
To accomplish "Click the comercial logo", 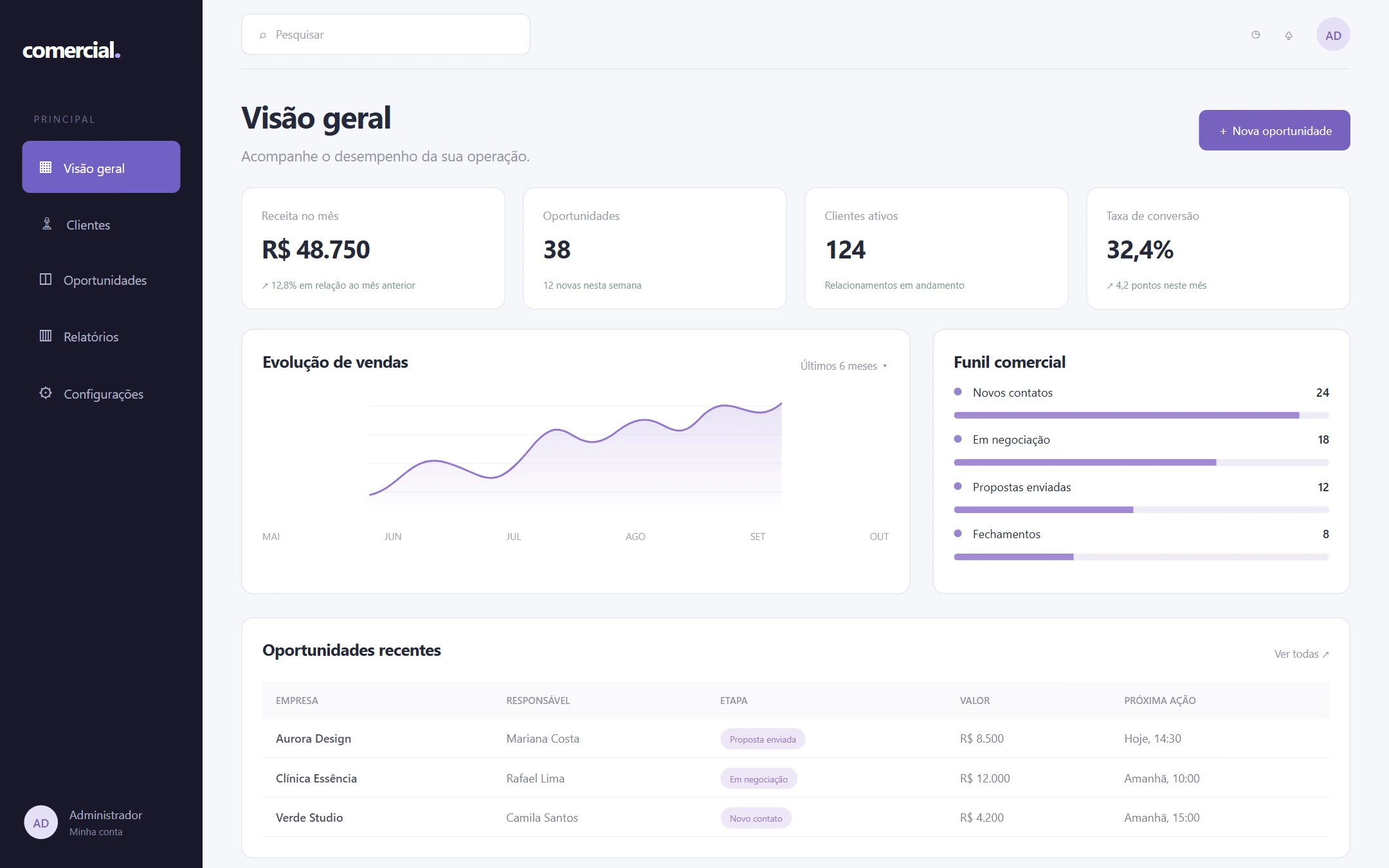I will [71, 50].
